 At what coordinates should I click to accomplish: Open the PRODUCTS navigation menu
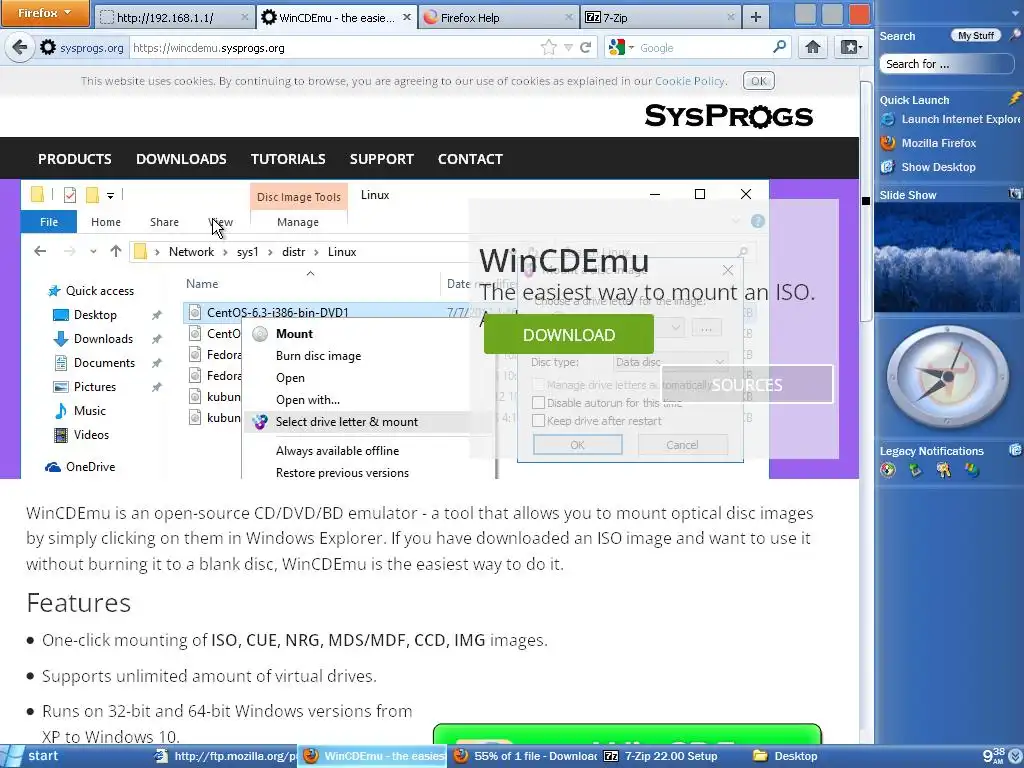point(74,159)
